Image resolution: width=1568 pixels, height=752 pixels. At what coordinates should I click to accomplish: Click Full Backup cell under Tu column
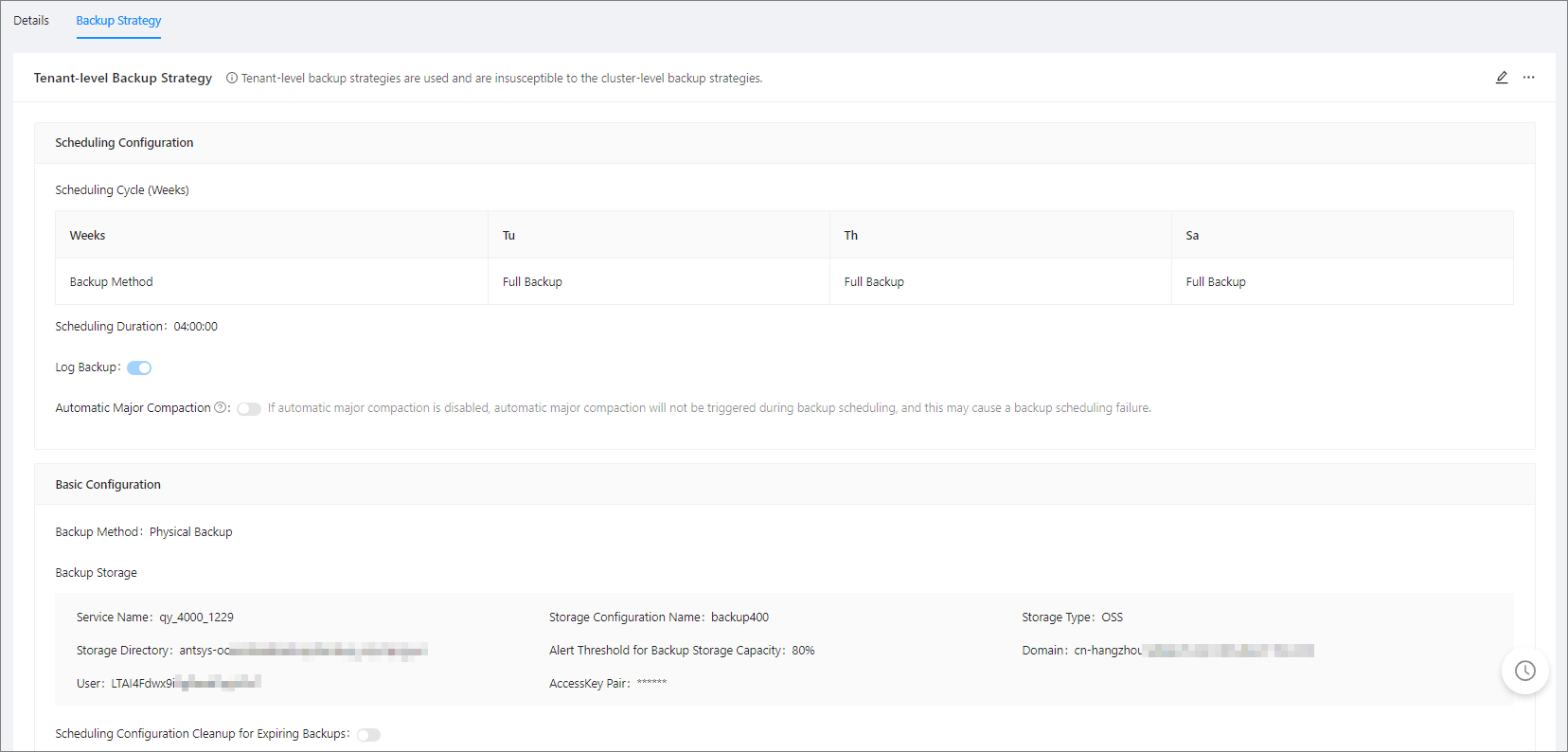pyautogui.click(x=532, y=282)
